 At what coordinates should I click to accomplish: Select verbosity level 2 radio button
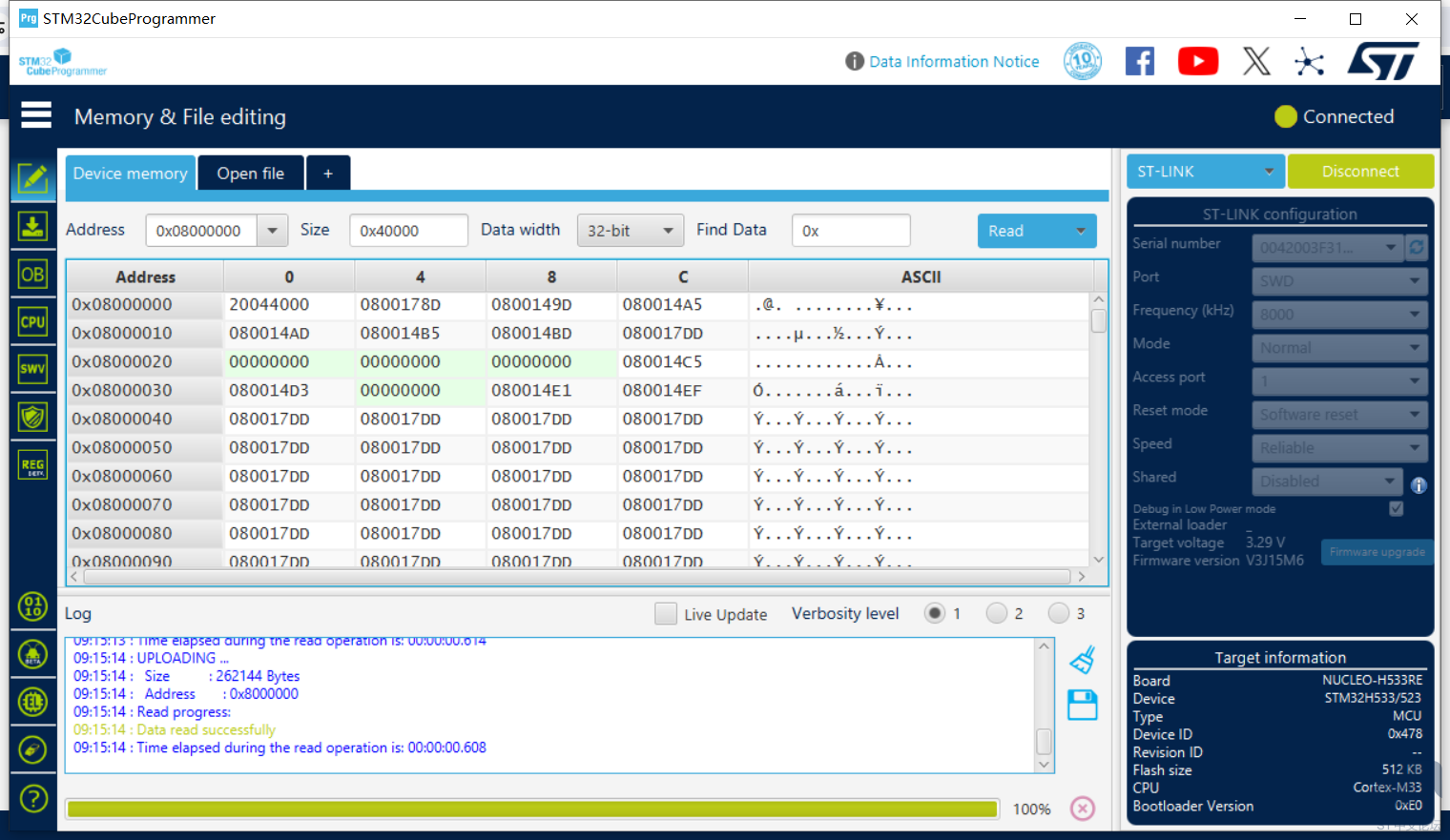point(997,613)
